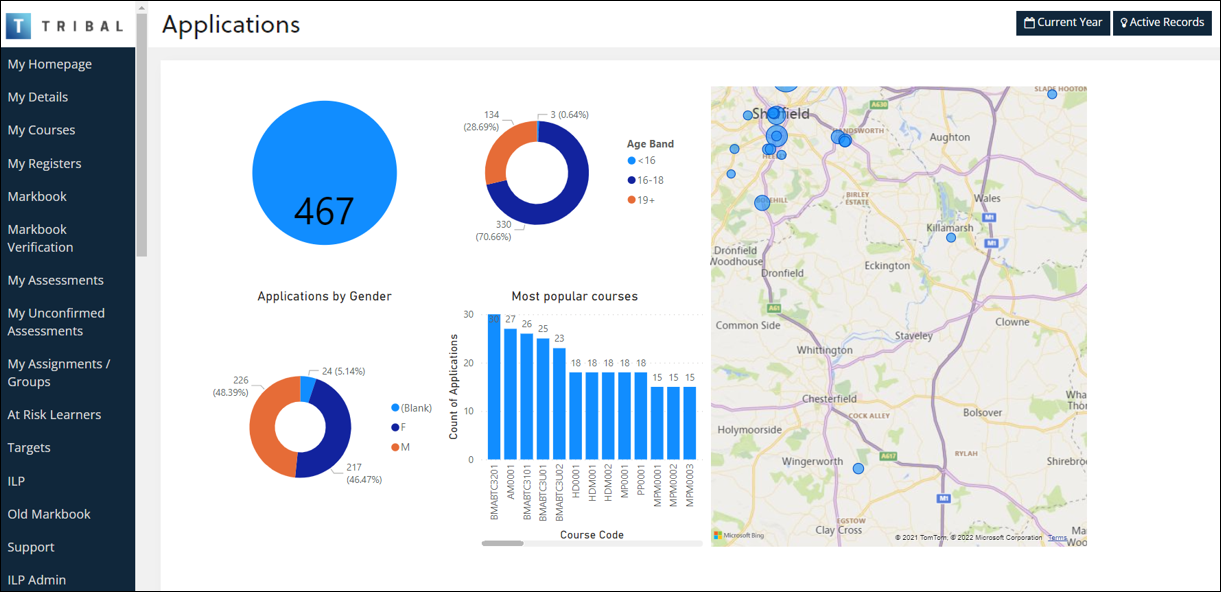This screenshot has width=1221, height=592.
Task: Open My Courses from the sidebar
Action: coord(41,130)
